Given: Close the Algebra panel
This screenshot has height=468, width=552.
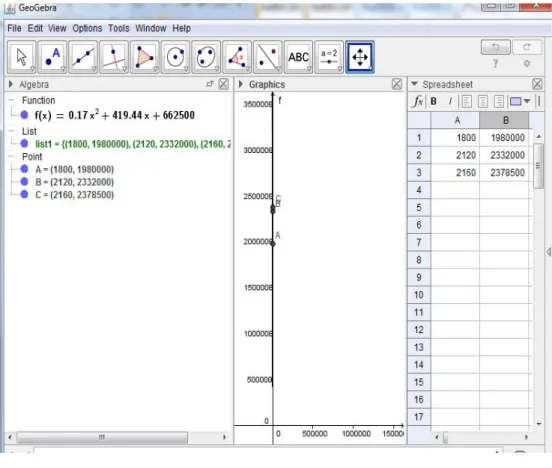Looking at the screenshot, I should tap(224, 84).
